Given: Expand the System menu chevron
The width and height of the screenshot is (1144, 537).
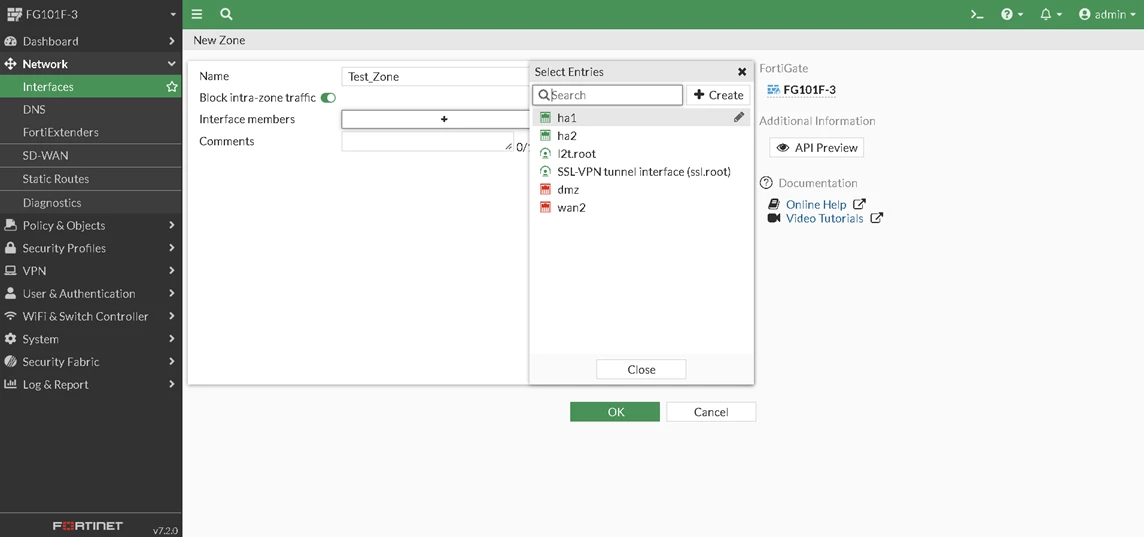Looking at the screenshot, I should [x=171, y=339].
